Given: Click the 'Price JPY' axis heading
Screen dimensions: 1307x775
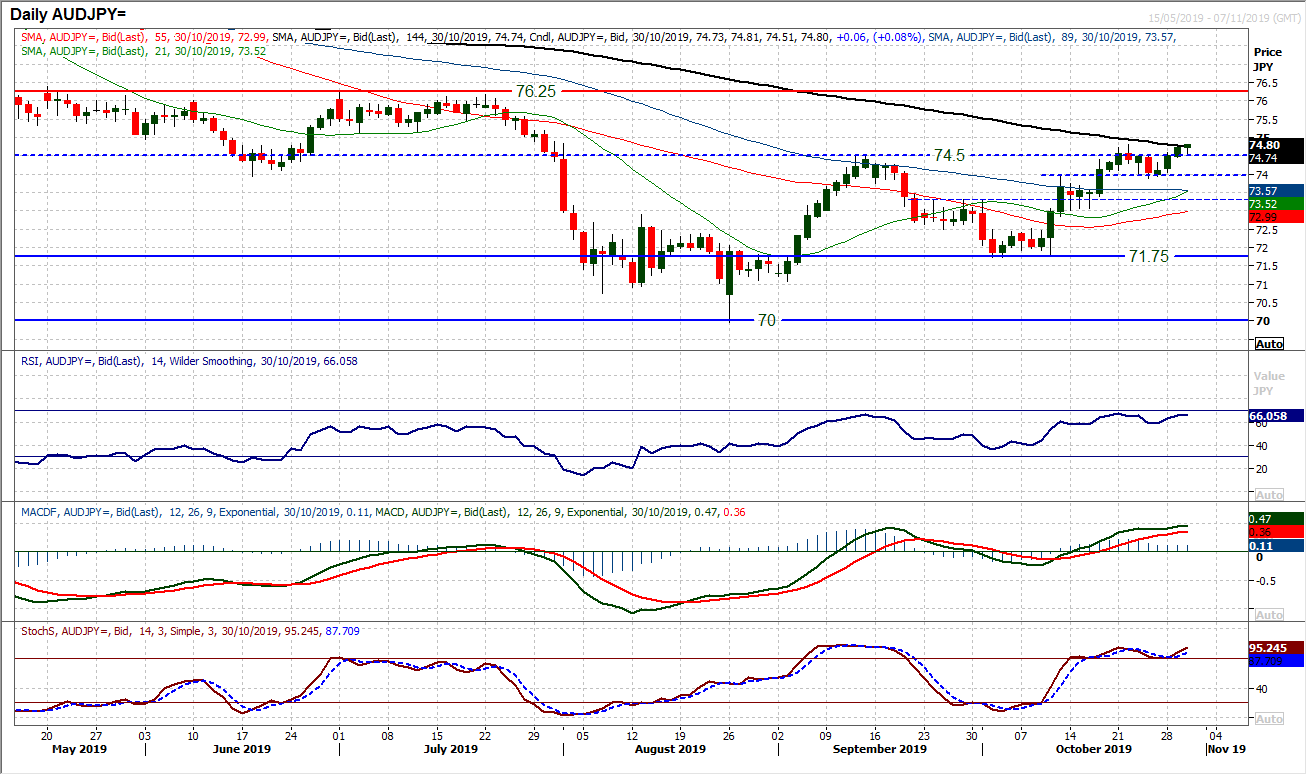Looking at the screenshot, I should coord(1266,59).
